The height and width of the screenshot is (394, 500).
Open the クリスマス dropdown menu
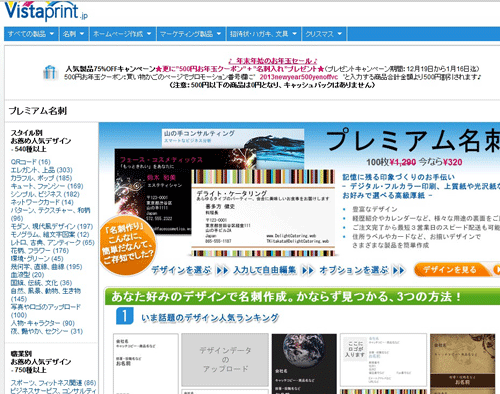coord(324,34)
